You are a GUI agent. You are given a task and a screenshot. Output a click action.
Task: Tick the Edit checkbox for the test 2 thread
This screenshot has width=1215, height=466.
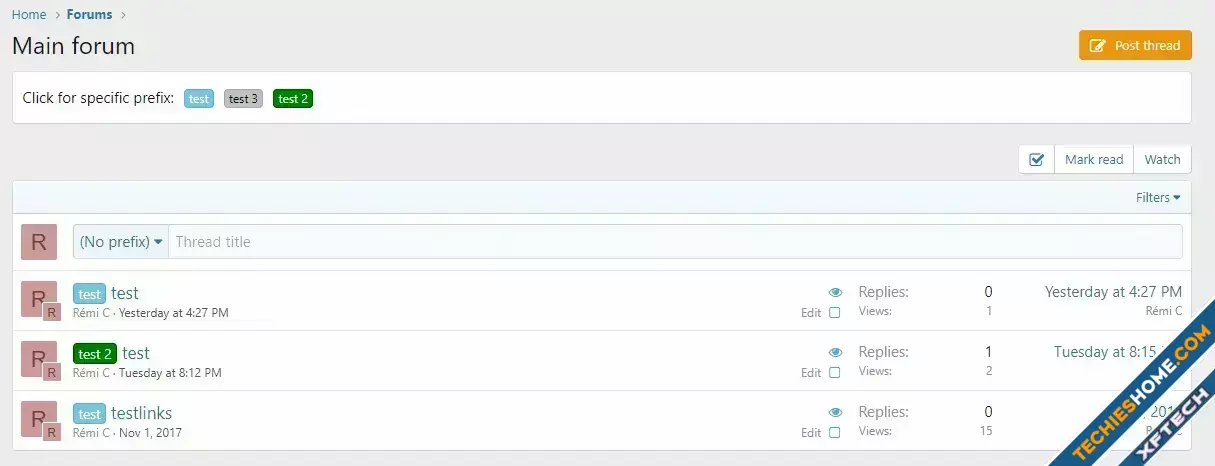coord(835,373)
